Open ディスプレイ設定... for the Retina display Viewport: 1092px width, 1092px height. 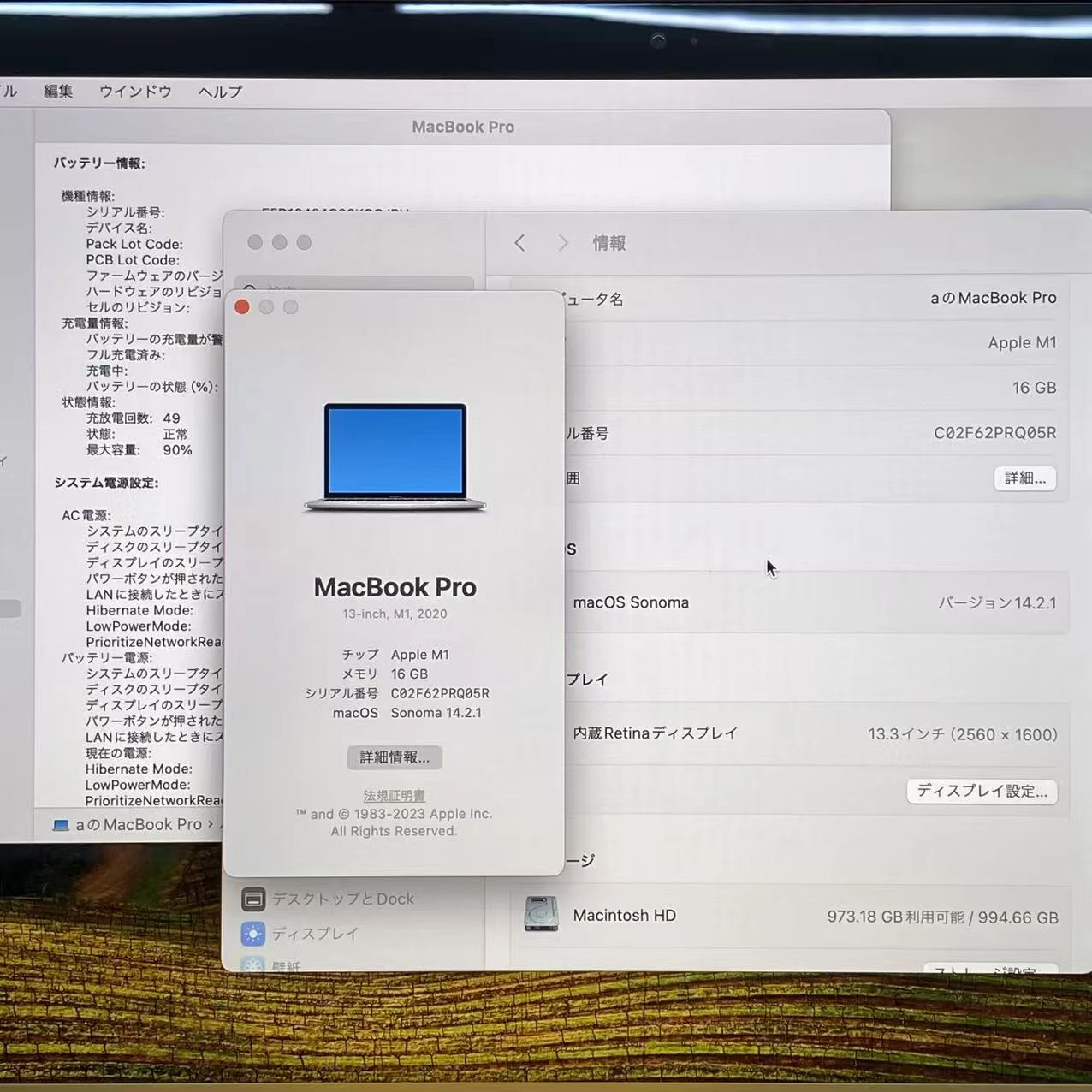(981, 792)
